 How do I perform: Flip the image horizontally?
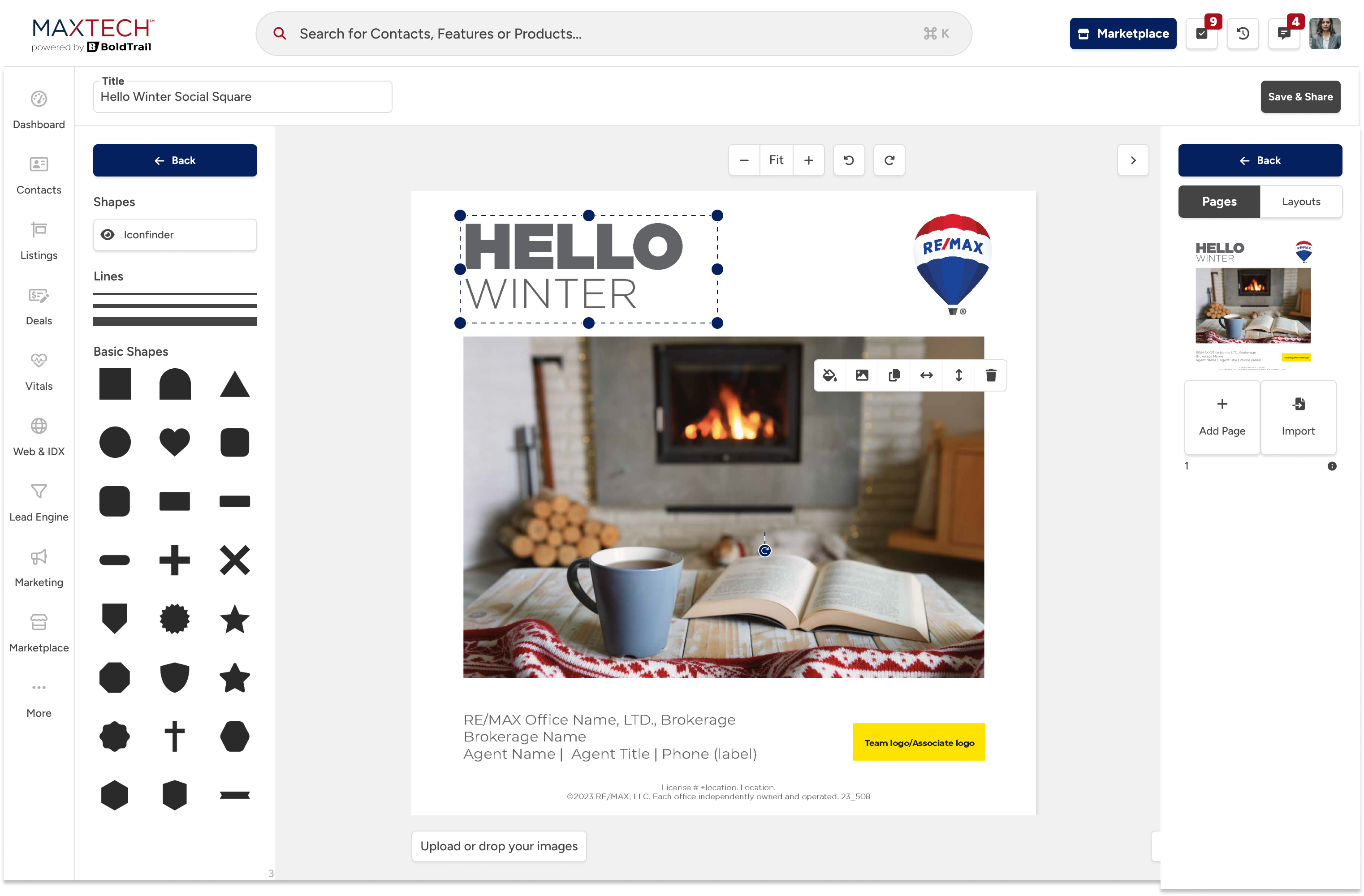(926, 375)
